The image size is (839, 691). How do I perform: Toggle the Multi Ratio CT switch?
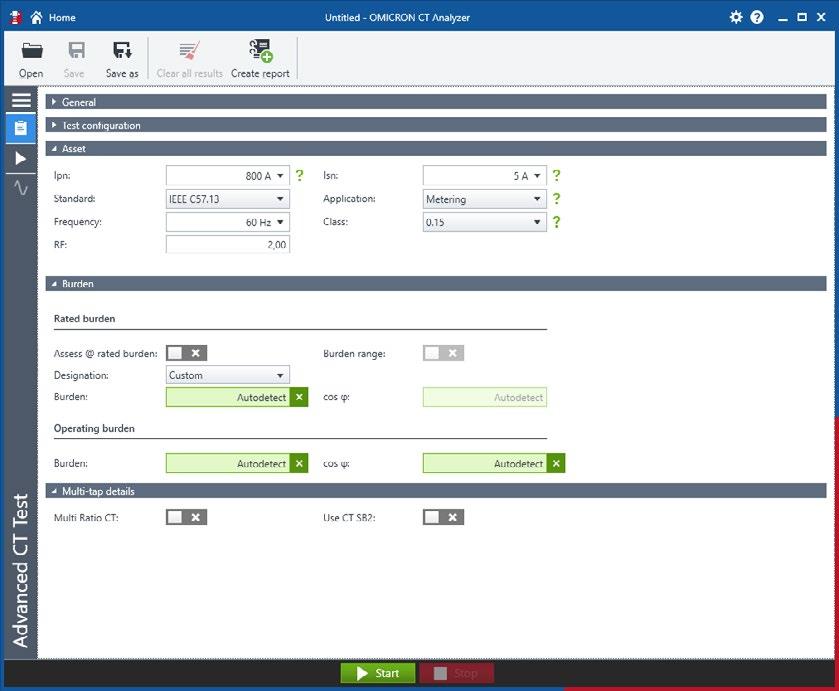click(x=186, y=518)
